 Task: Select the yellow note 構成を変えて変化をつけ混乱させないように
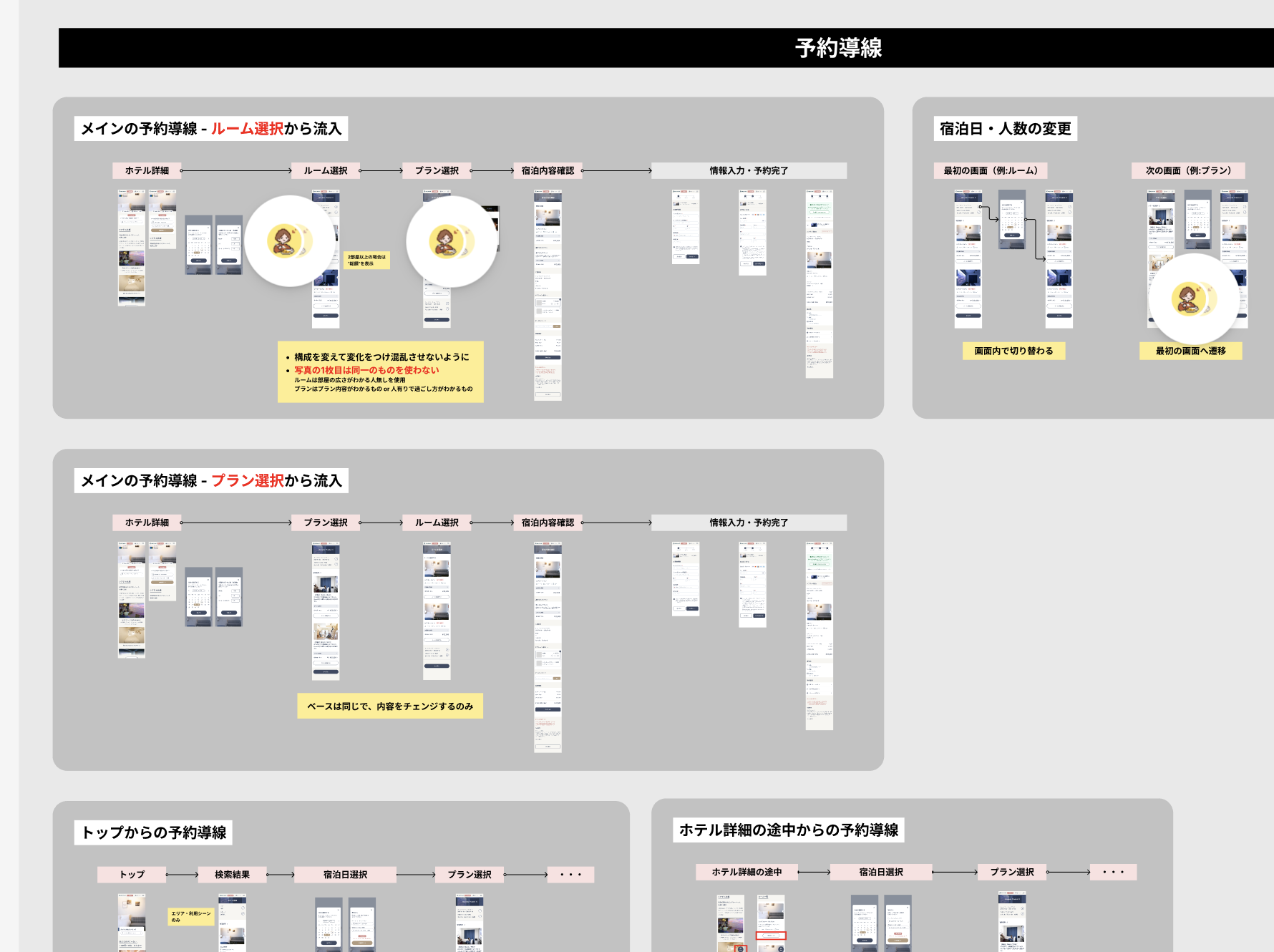pos(381,372)
